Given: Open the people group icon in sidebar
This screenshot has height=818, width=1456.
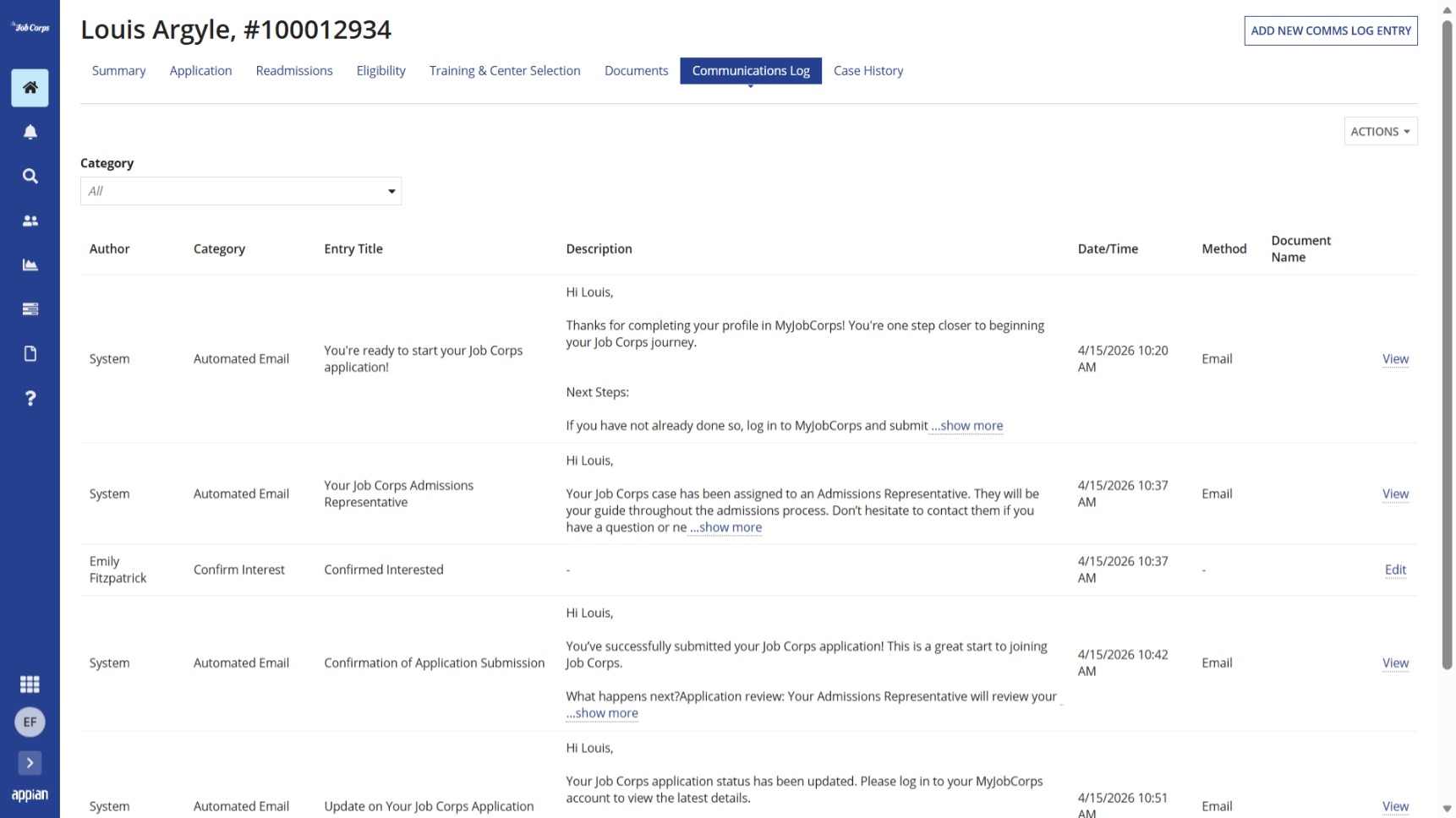Looking at the screenshot, I should (x=30, y=221).
